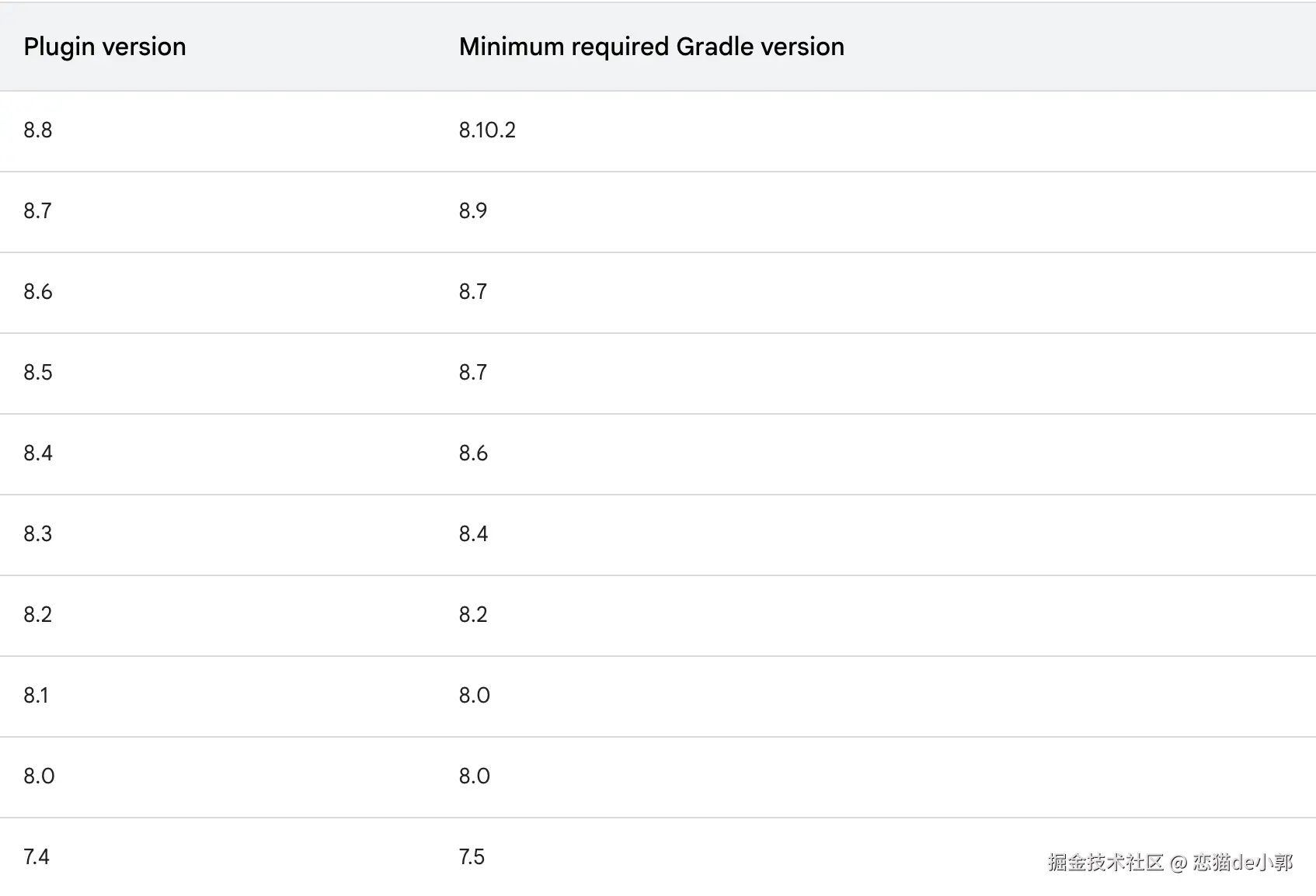Viewport: 1316px width, 896px height.
Task: Select 8.4 in the Plugin version column
Action: pos(38,453)
